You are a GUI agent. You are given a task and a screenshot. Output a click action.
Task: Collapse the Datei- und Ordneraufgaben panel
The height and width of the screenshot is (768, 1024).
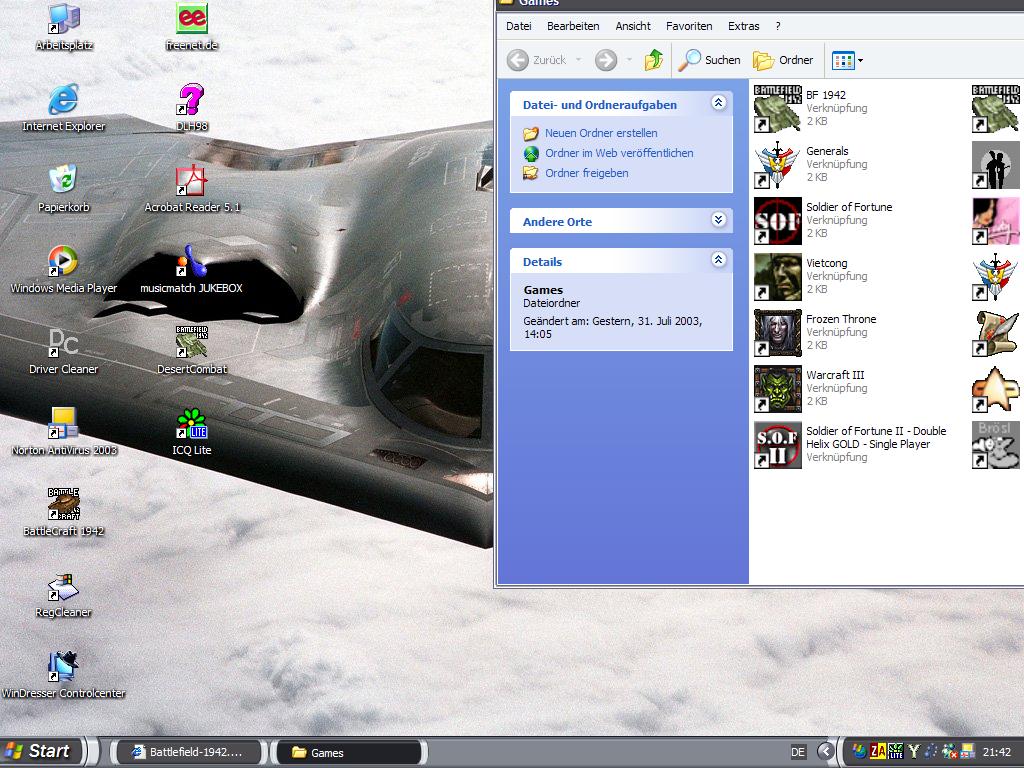(x=718, y=103)
